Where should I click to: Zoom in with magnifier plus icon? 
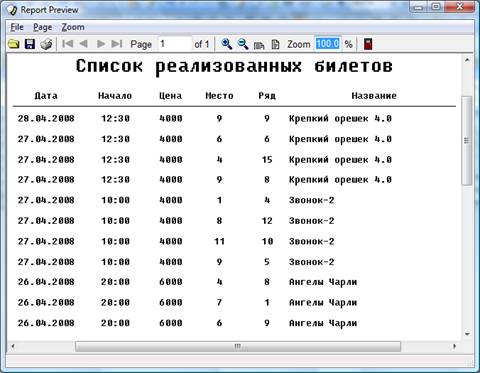[227, 44]
